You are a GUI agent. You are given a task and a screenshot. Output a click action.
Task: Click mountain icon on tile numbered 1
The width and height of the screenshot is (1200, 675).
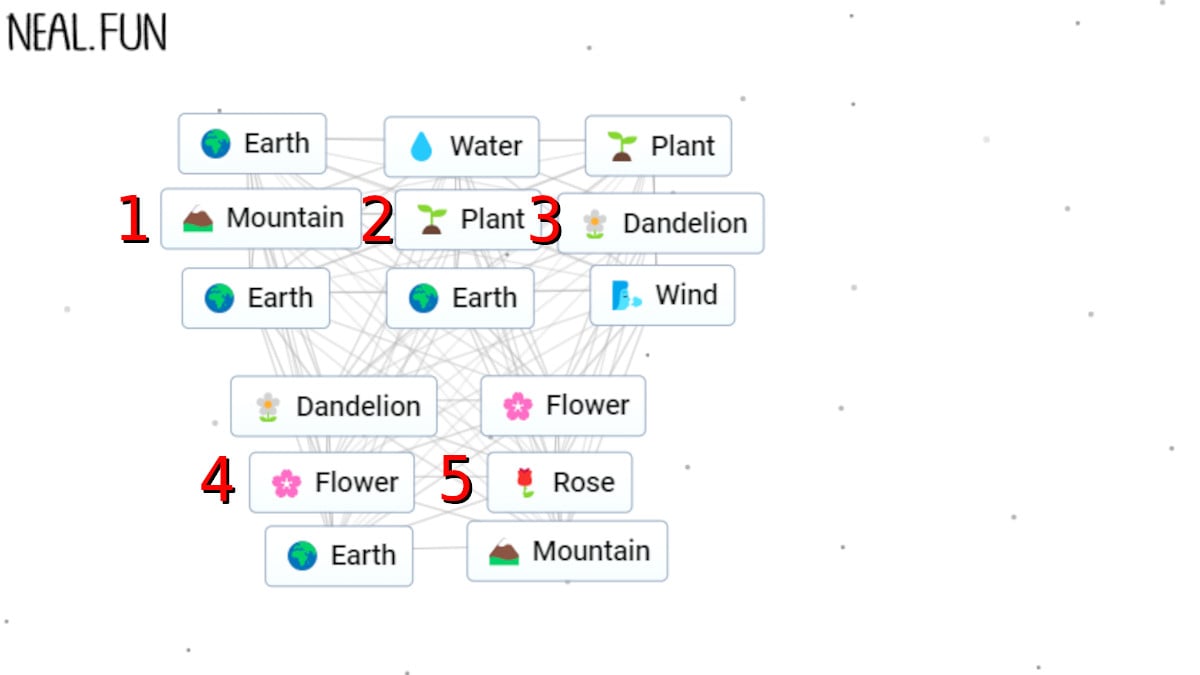pos(198,218)
